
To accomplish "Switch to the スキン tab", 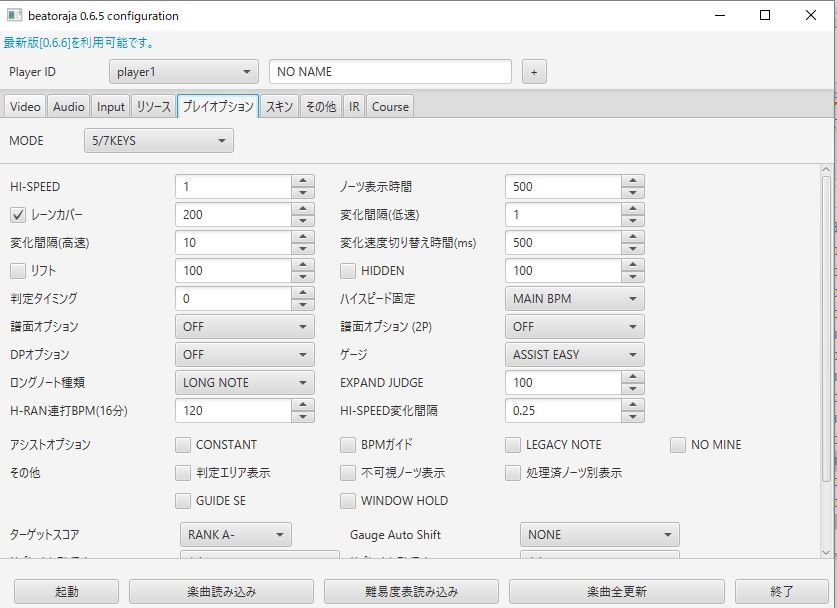I will [279, 106].
